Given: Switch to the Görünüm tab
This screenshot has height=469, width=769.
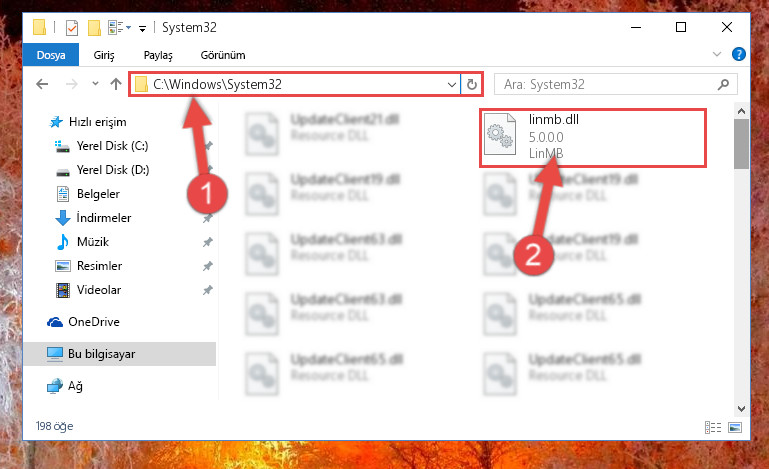Looking at the screenshot, I should click(x=223, y=55).
